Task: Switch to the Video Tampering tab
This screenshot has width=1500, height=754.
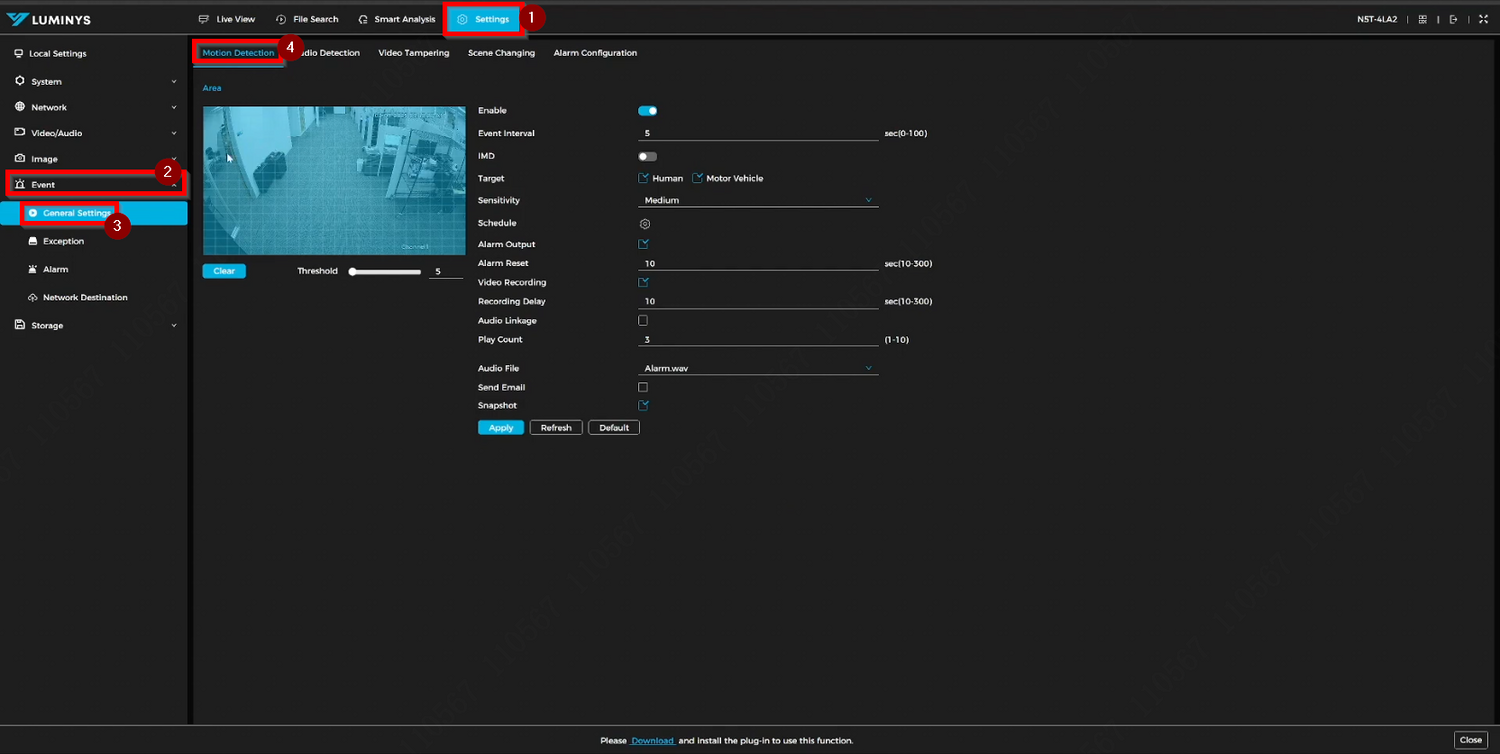Action: point(413,52)
